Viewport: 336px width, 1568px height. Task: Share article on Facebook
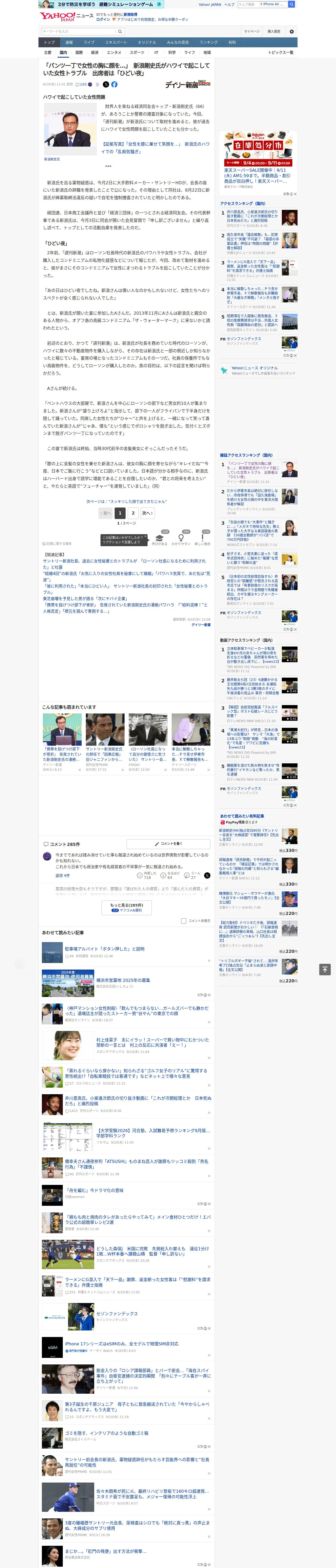pyautogui.click(x=114, y=85)
